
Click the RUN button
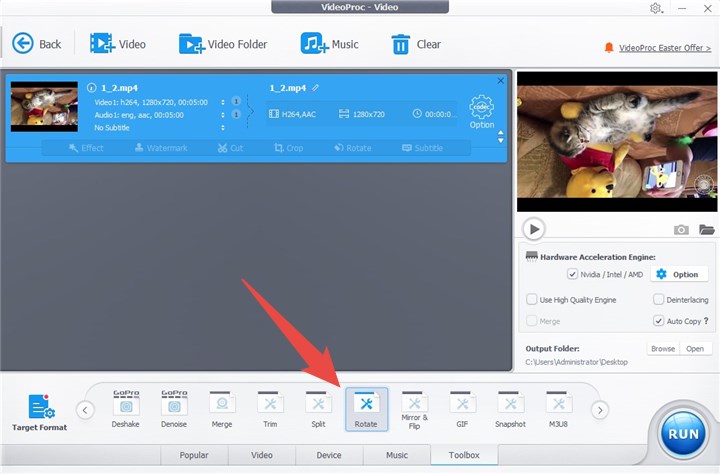(x=683, y=434)
